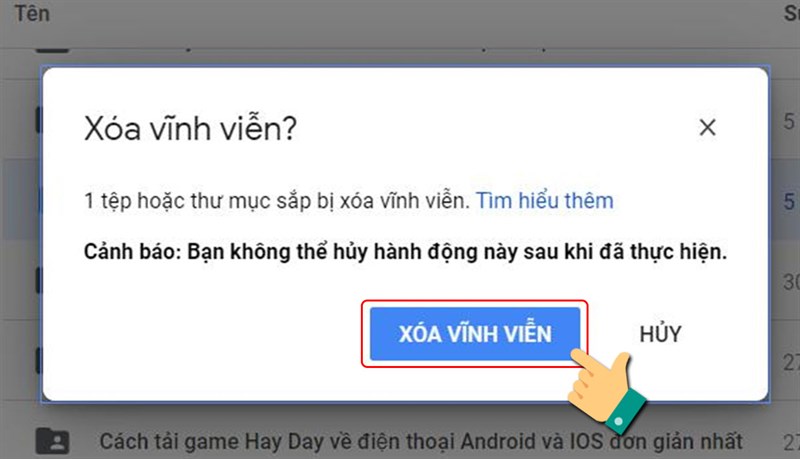
Task: Click the partly visible column header at top right
Action: coord(792,13)
